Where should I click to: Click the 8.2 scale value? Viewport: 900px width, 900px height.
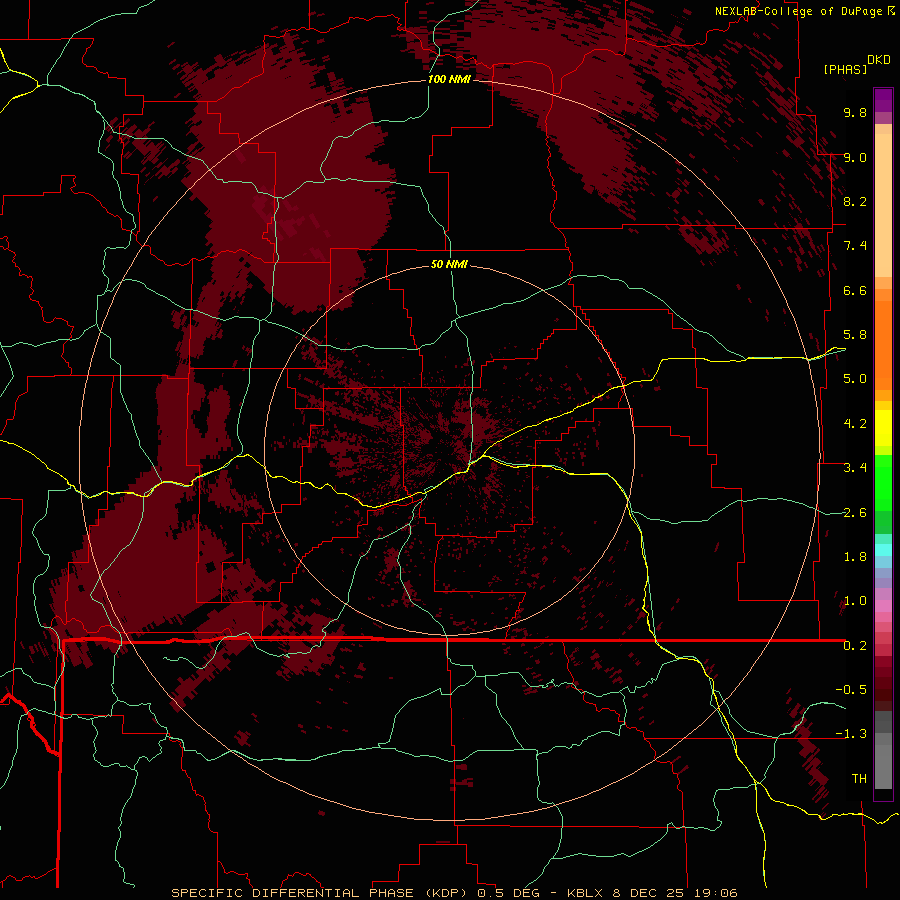(x=855, y=201)
